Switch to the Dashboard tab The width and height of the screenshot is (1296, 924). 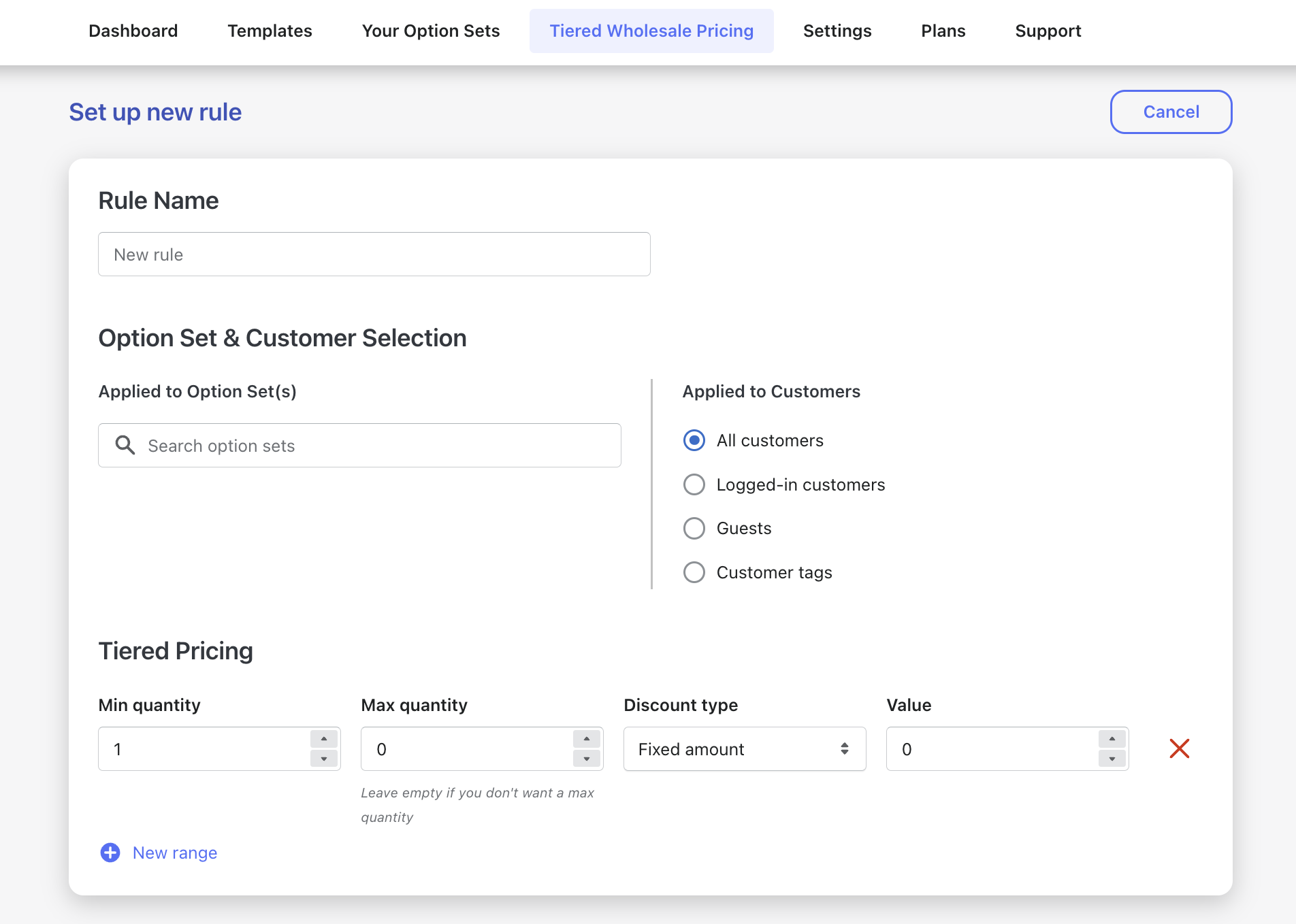coord(133,31)
